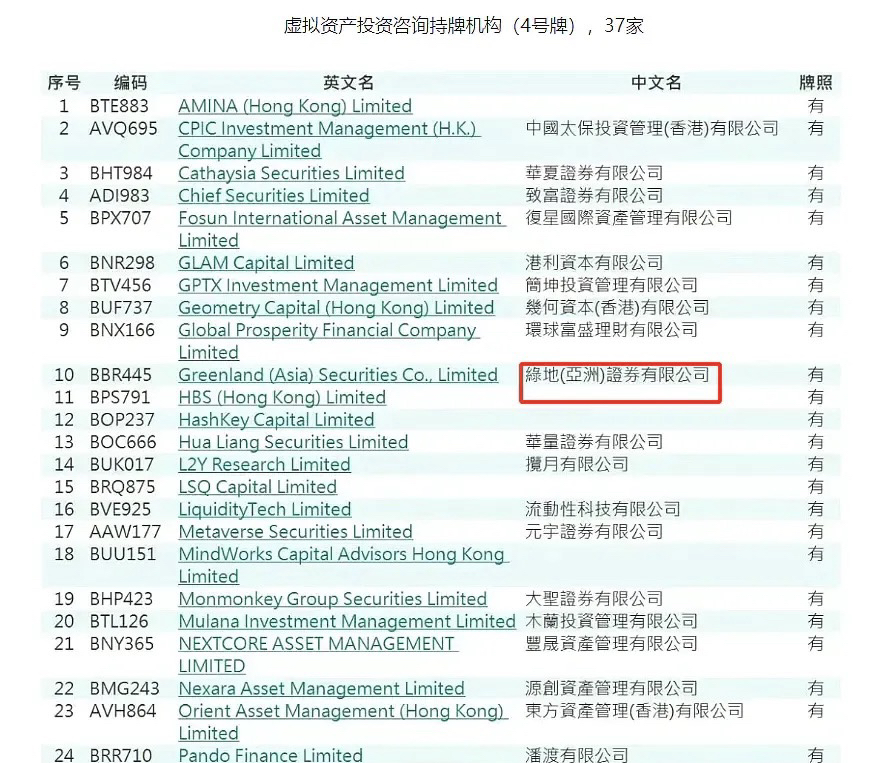Image resolution: width=872 pixels, height=763 pixels.
Task: Open LiquidityTech Limited link
Action: 264,509
